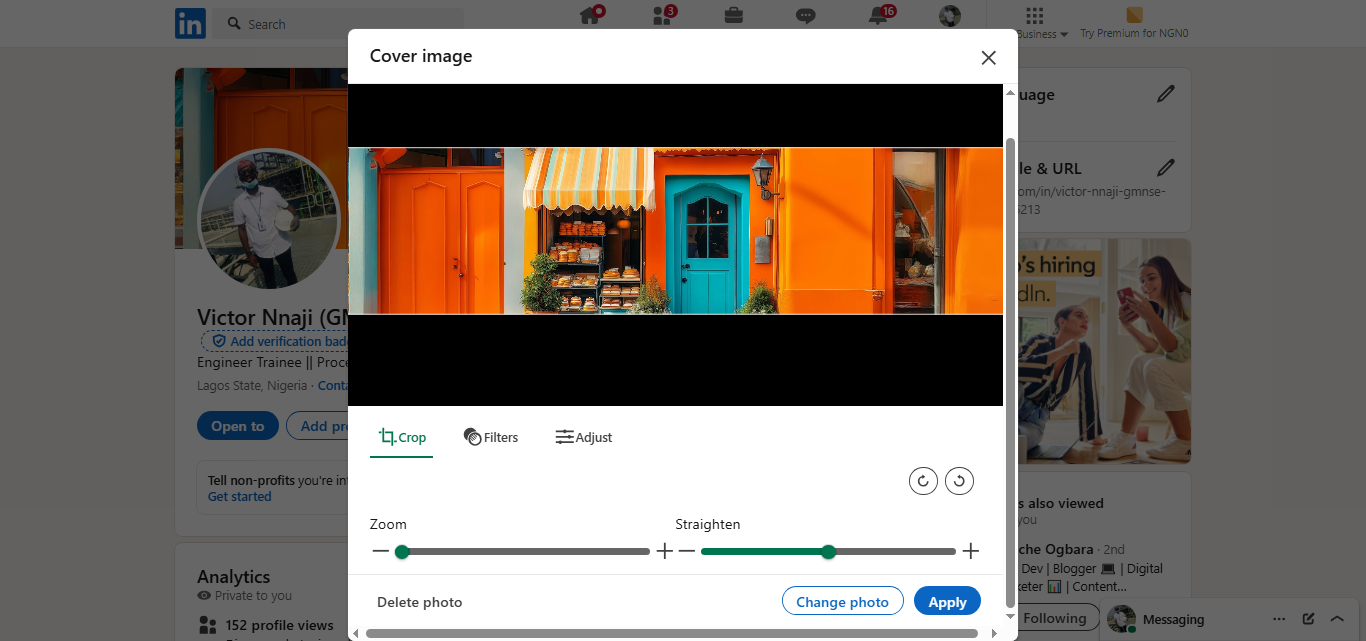Viewport: 1366px width, 641px height.
Task: Open Jobs via the briefcase icon
Action: [733, 16]
